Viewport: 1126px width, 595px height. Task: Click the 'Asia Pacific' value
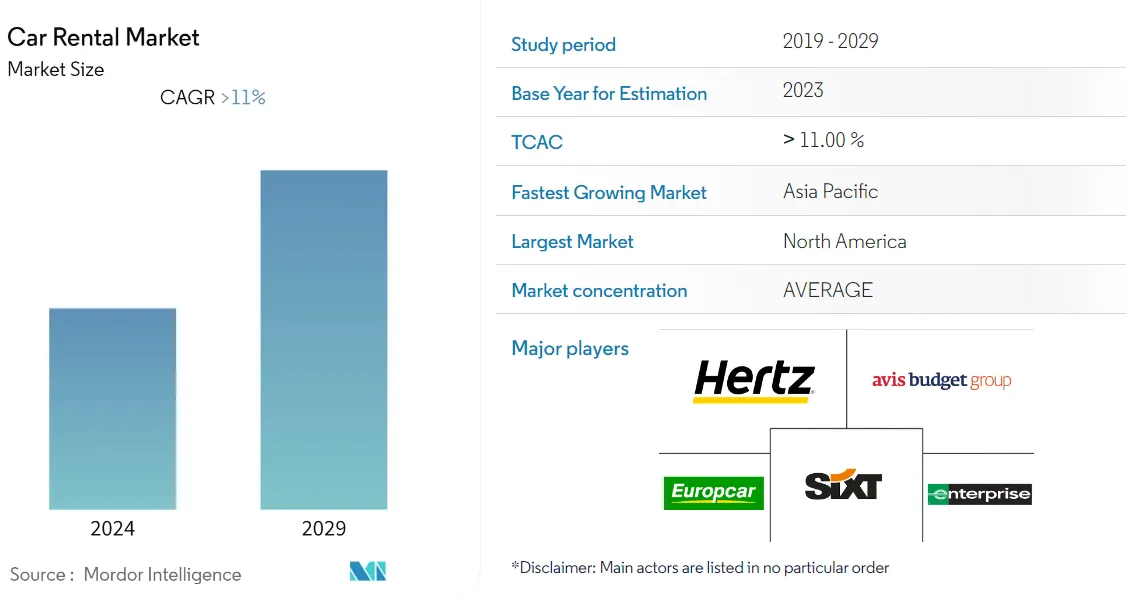coord(831,192)
